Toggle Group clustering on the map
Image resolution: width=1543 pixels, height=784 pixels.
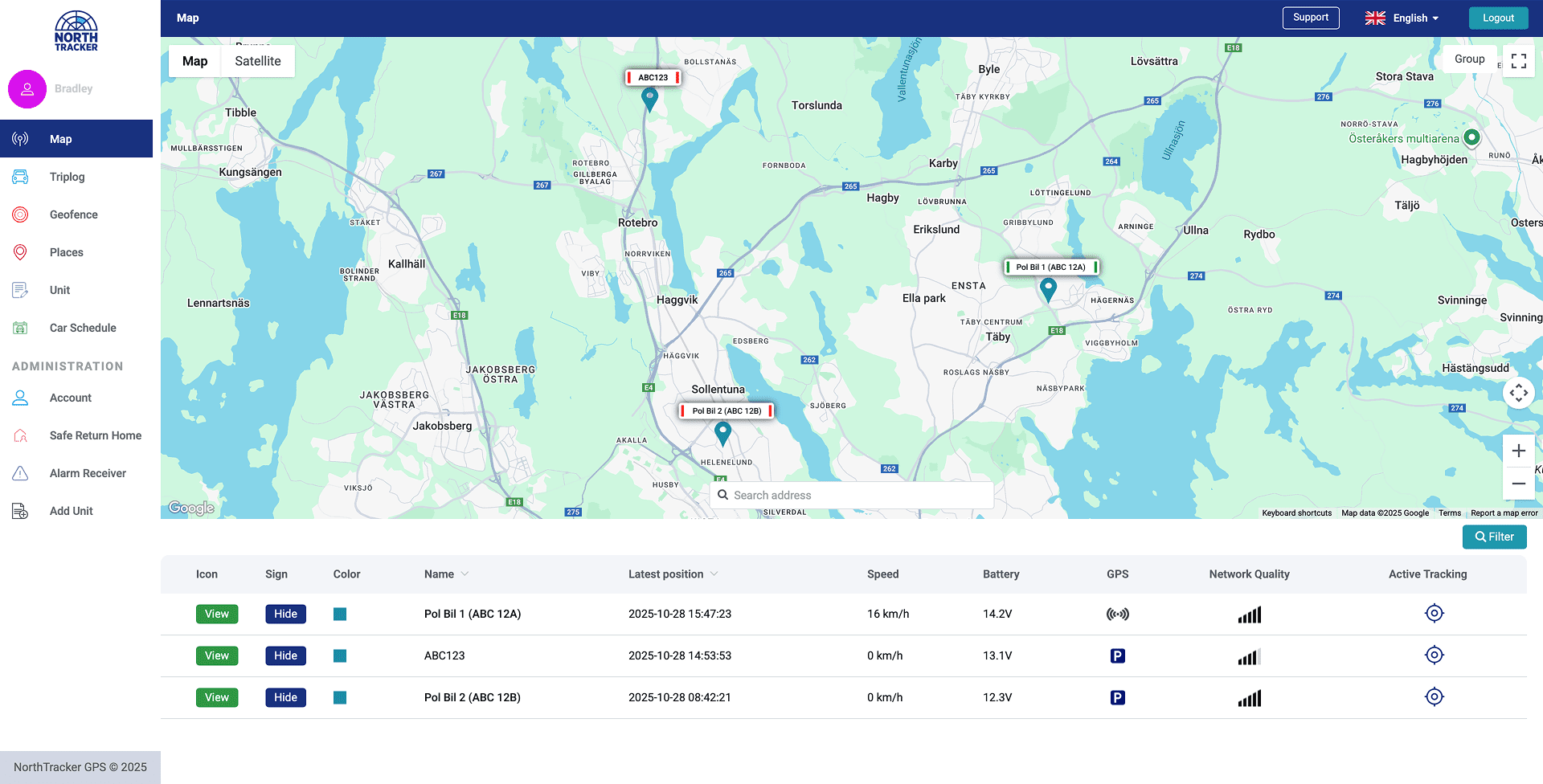[1469, 59]
